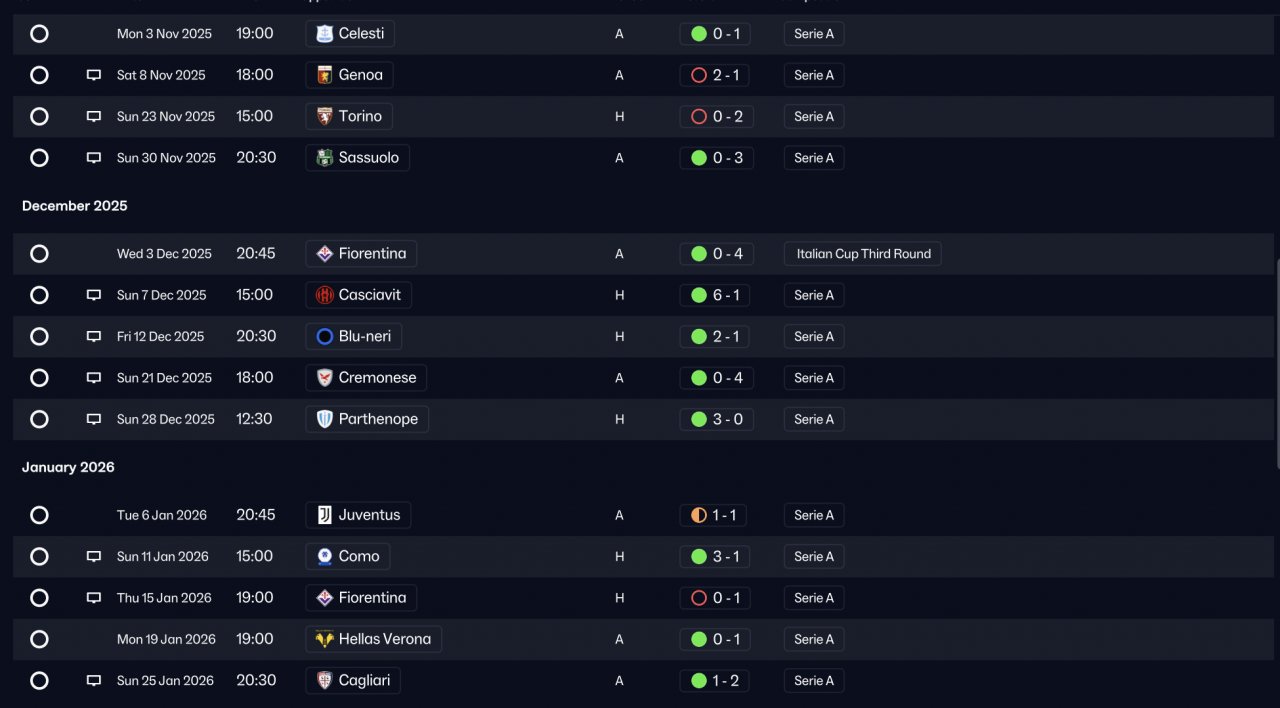This screenshot has width=1280, height=708.
Task: Select the radio circle for Celesti fixture
Action: [39, 34]
